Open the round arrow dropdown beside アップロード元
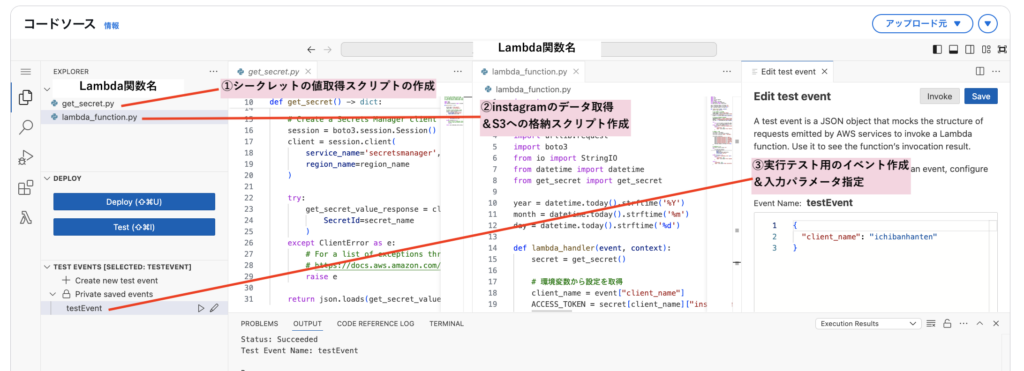The width and height of the screenshot is (1024, 371). click(987, 24)
